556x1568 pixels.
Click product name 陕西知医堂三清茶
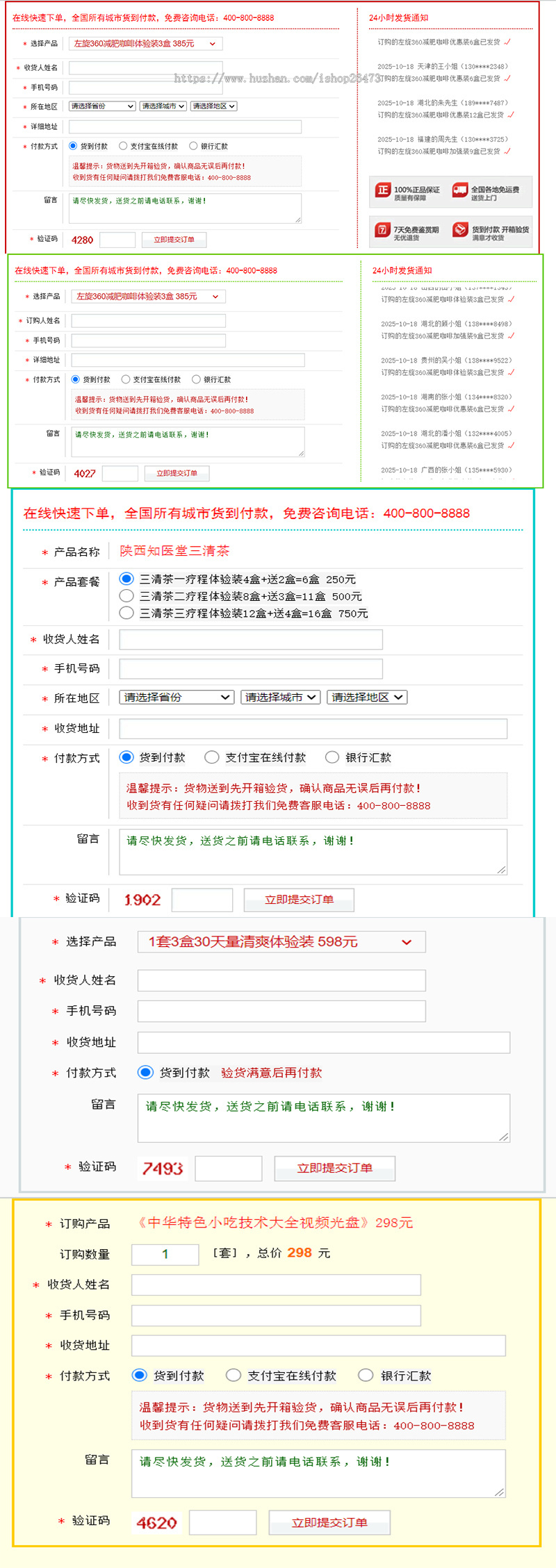pyautogui.click(x=174, y=551)
